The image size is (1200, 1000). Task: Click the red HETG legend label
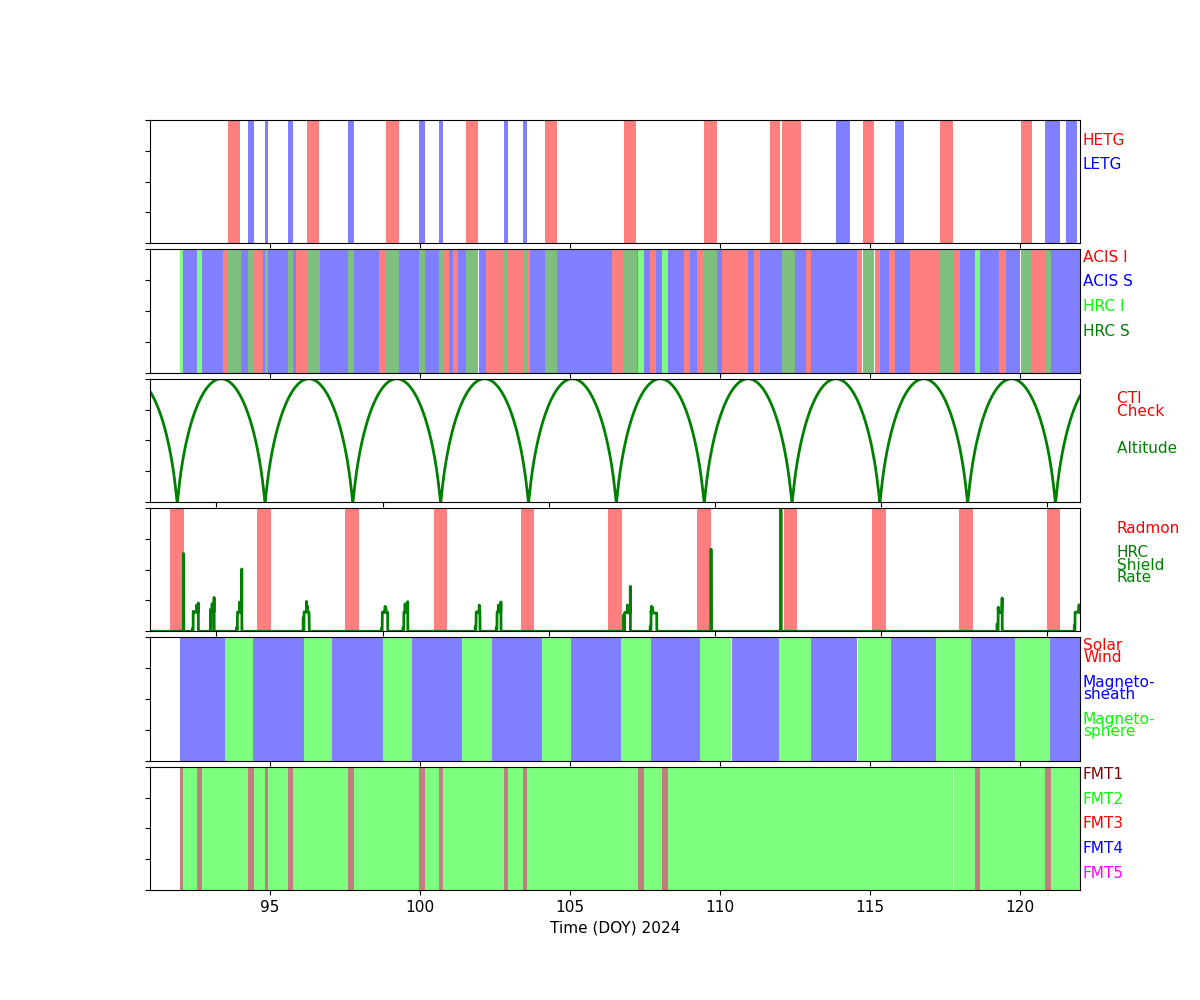(x=1103, y=140)
